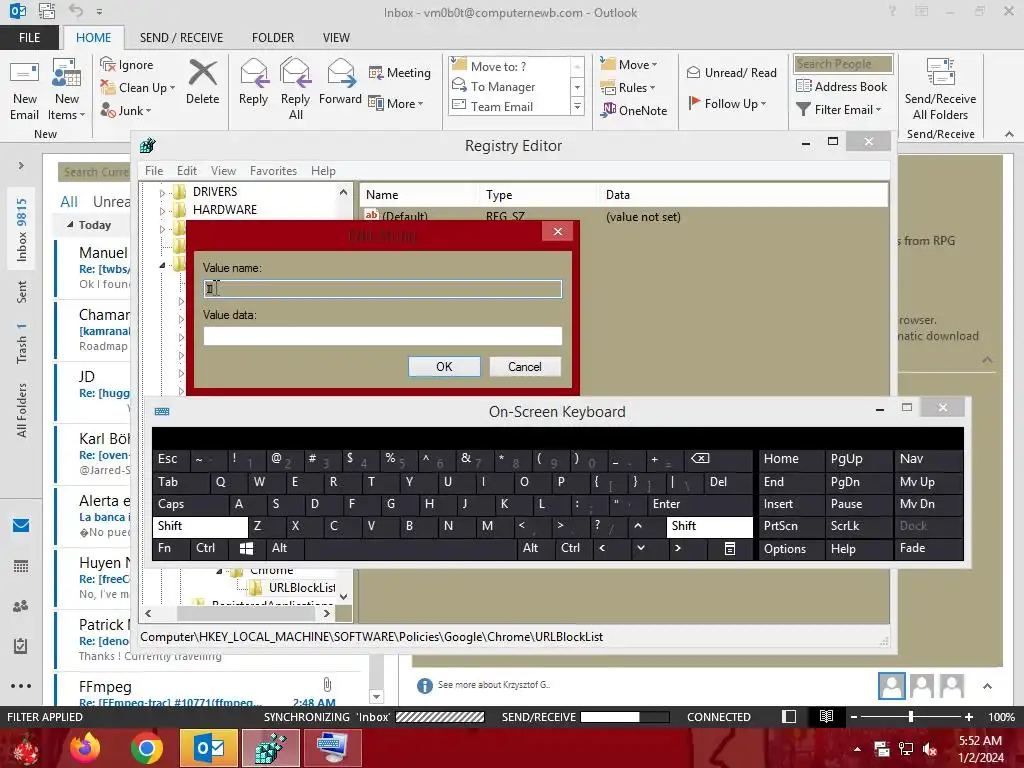Viewport: 1024px width, 768px height.
Task: Toggle the left Ctrl key on keyboard
Action: point(209,549)
